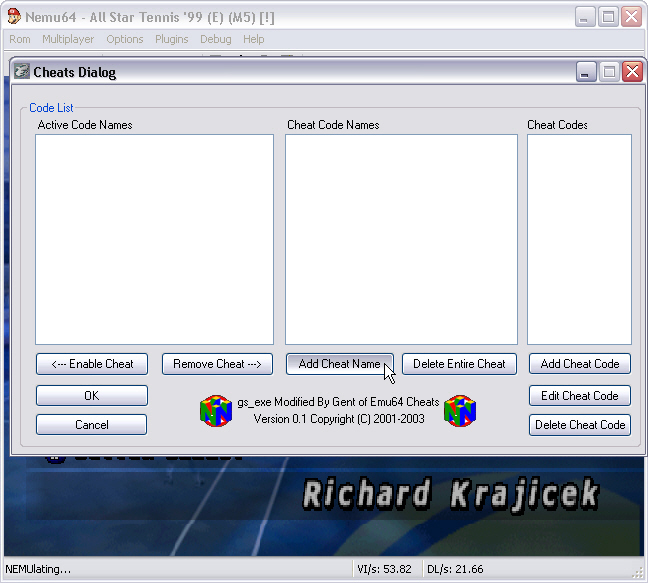Open the Help menu
The image size is (648, 583).
253,39
